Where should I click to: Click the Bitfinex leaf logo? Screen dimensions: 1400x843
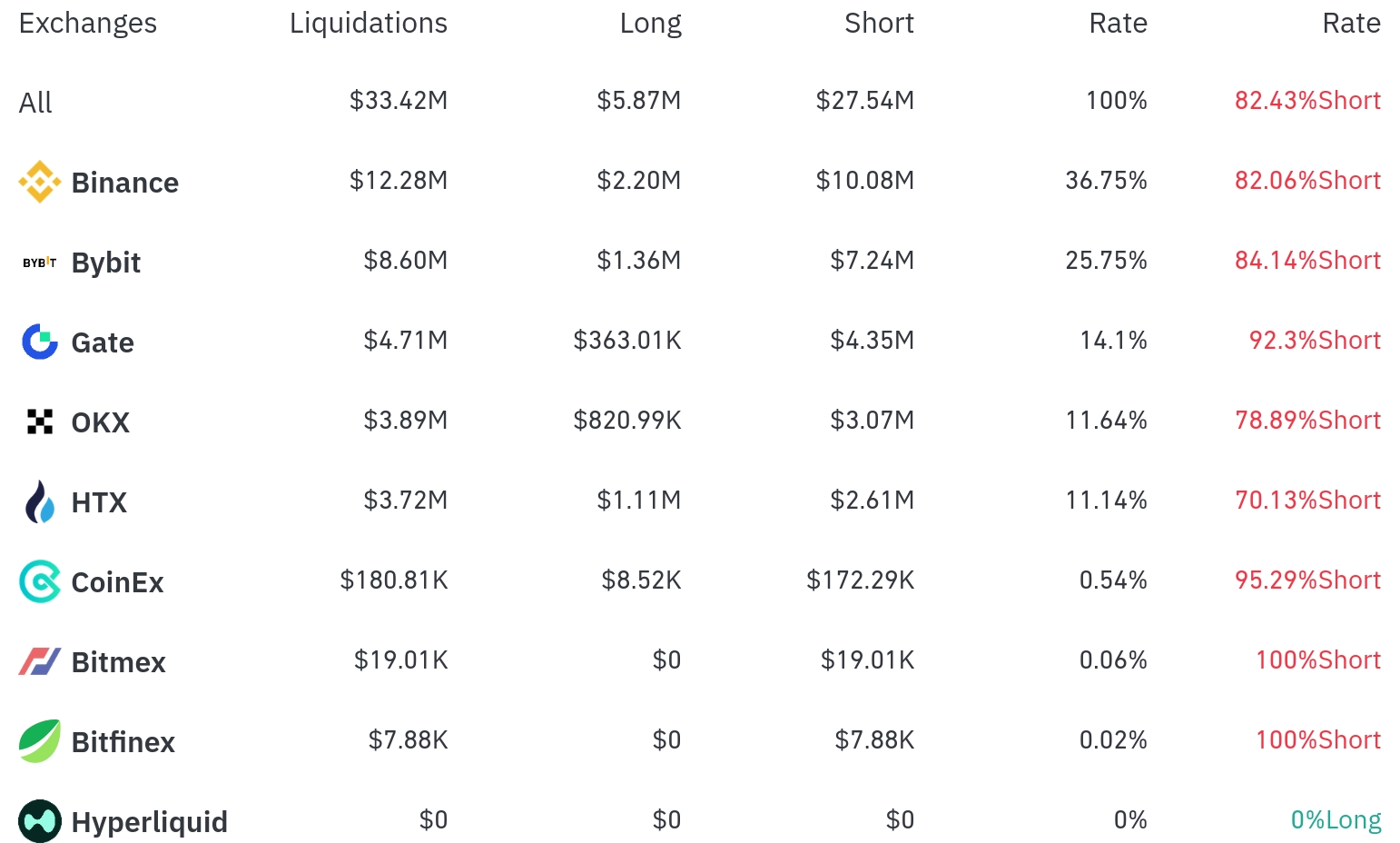[40, 741]
